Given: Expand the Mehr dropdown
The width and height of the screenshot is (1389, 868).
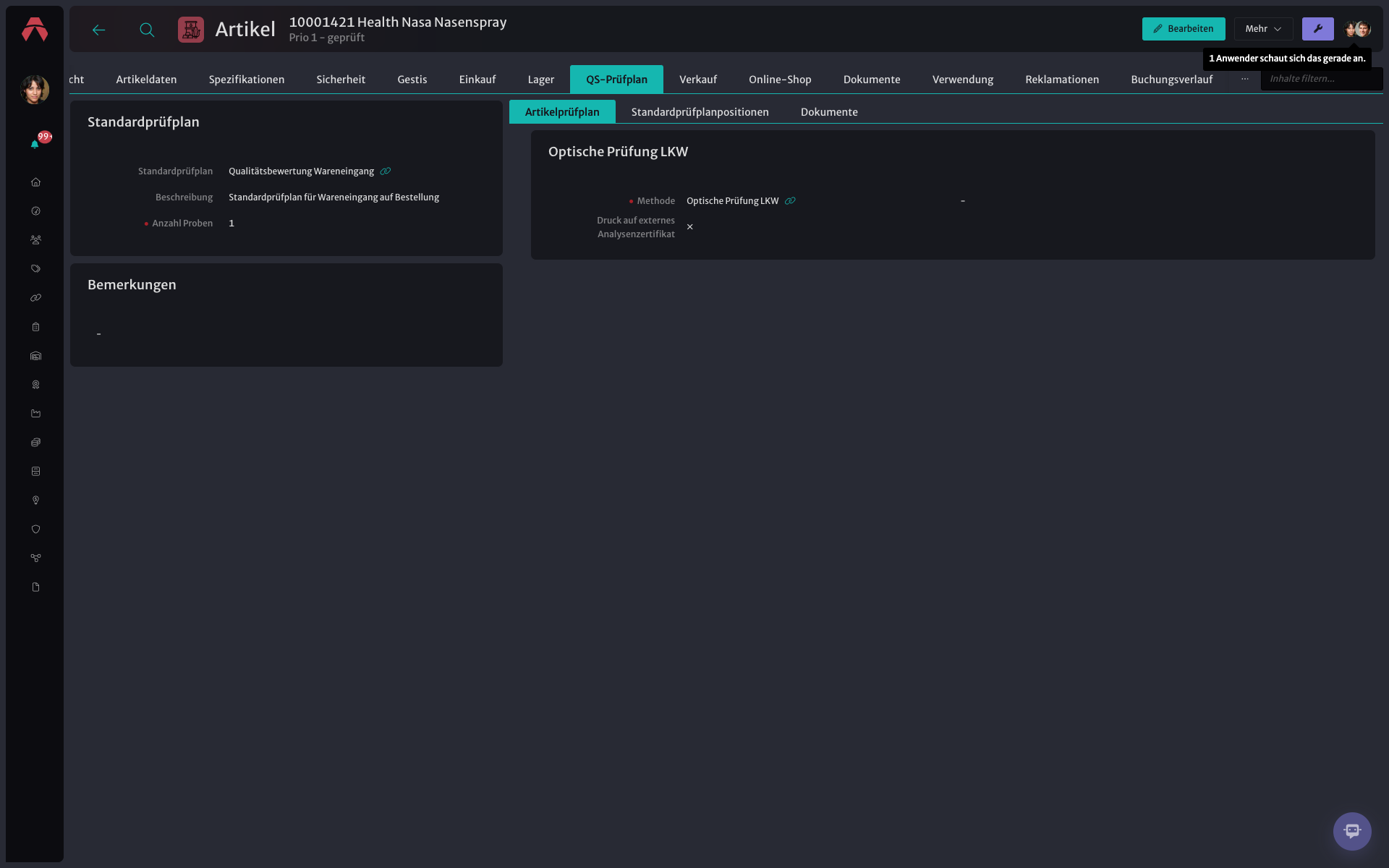Looking at the screenshot, I should click(1263, 29).
